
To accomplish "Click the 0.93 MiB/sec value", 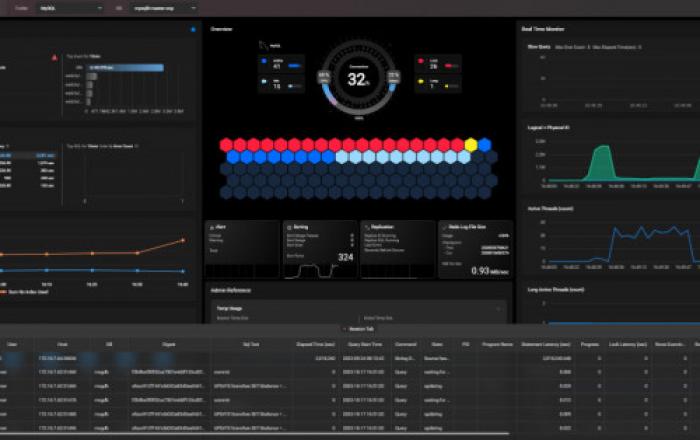I will click(x=490, y=270).
